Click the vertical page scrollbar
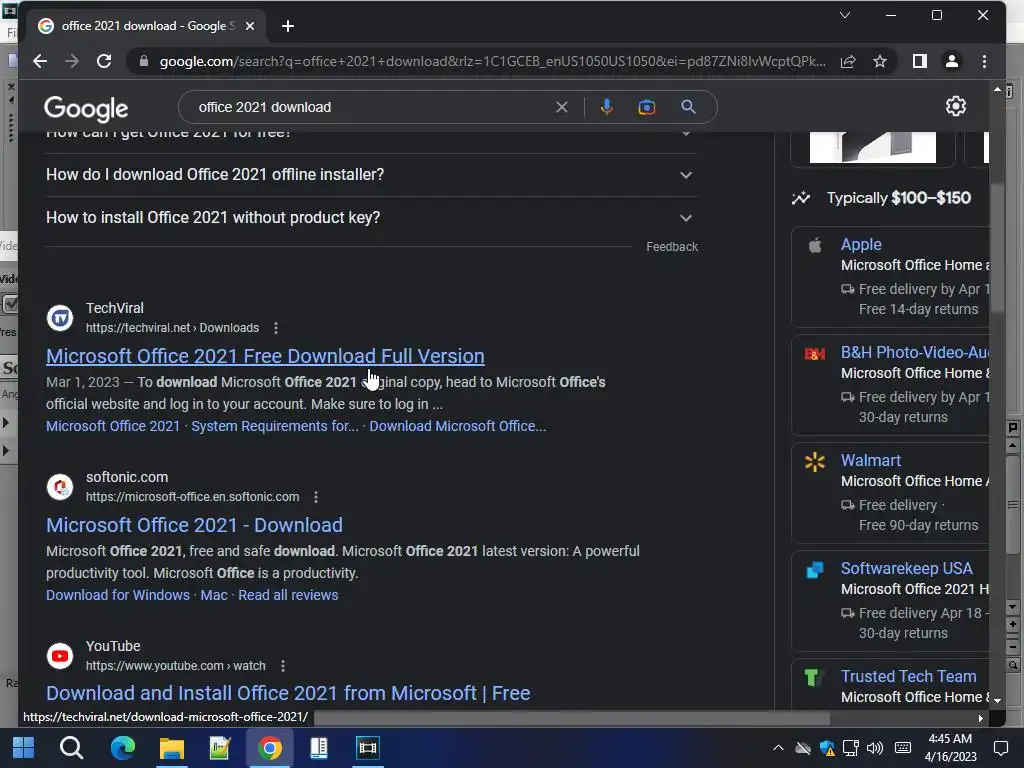Image resolution: width=1024 pixels, height=768 pixels. (997, 248)
